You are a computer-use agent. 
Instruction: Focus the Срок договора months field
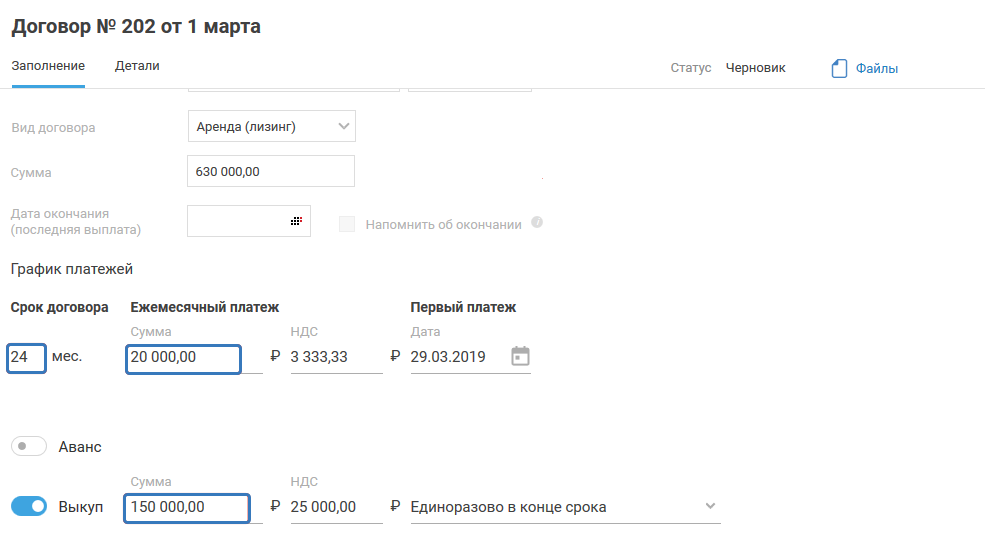click(26, 357)
